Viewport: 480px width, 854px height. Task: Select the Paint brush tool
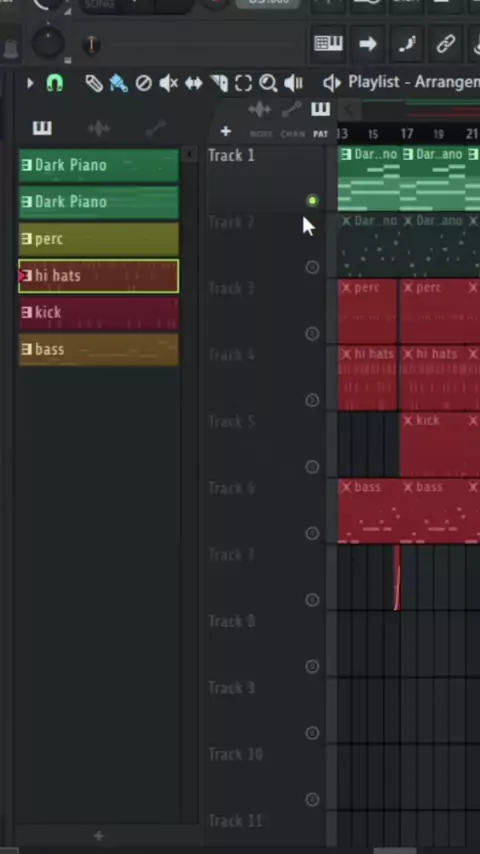point(118,83)
